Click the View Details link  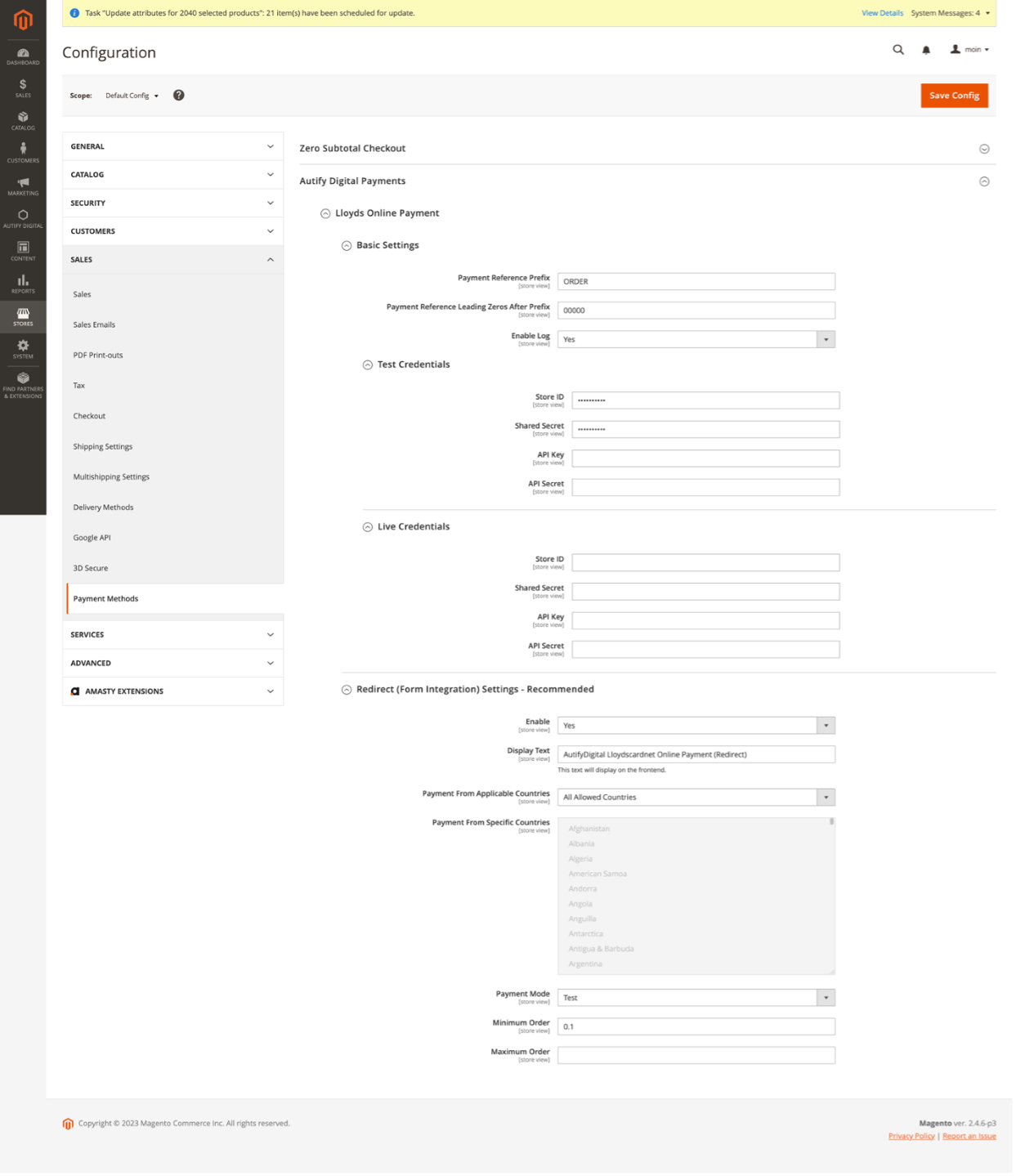882,13
